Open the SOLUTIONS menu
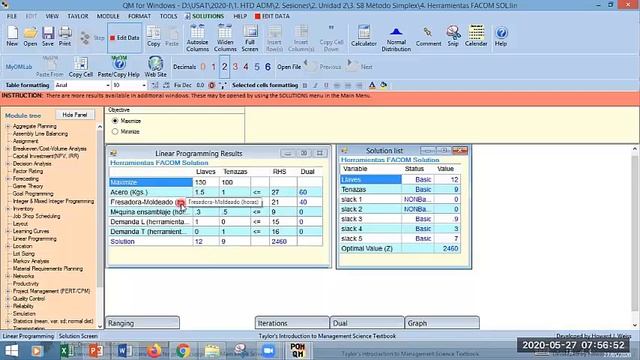The height and width of the screenshot is (360, 640). (204, 16)
